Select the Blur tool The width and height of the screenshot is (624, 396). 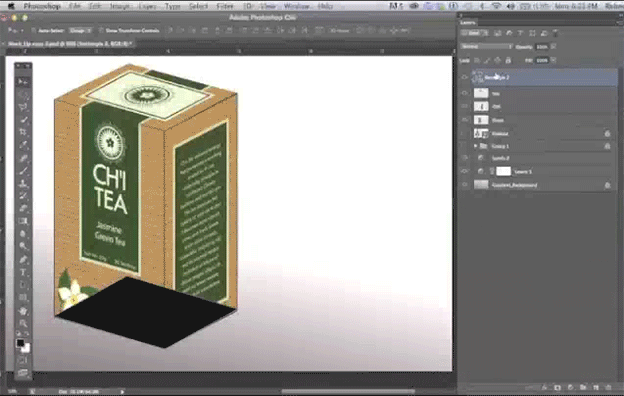click(x=23, y=234)
